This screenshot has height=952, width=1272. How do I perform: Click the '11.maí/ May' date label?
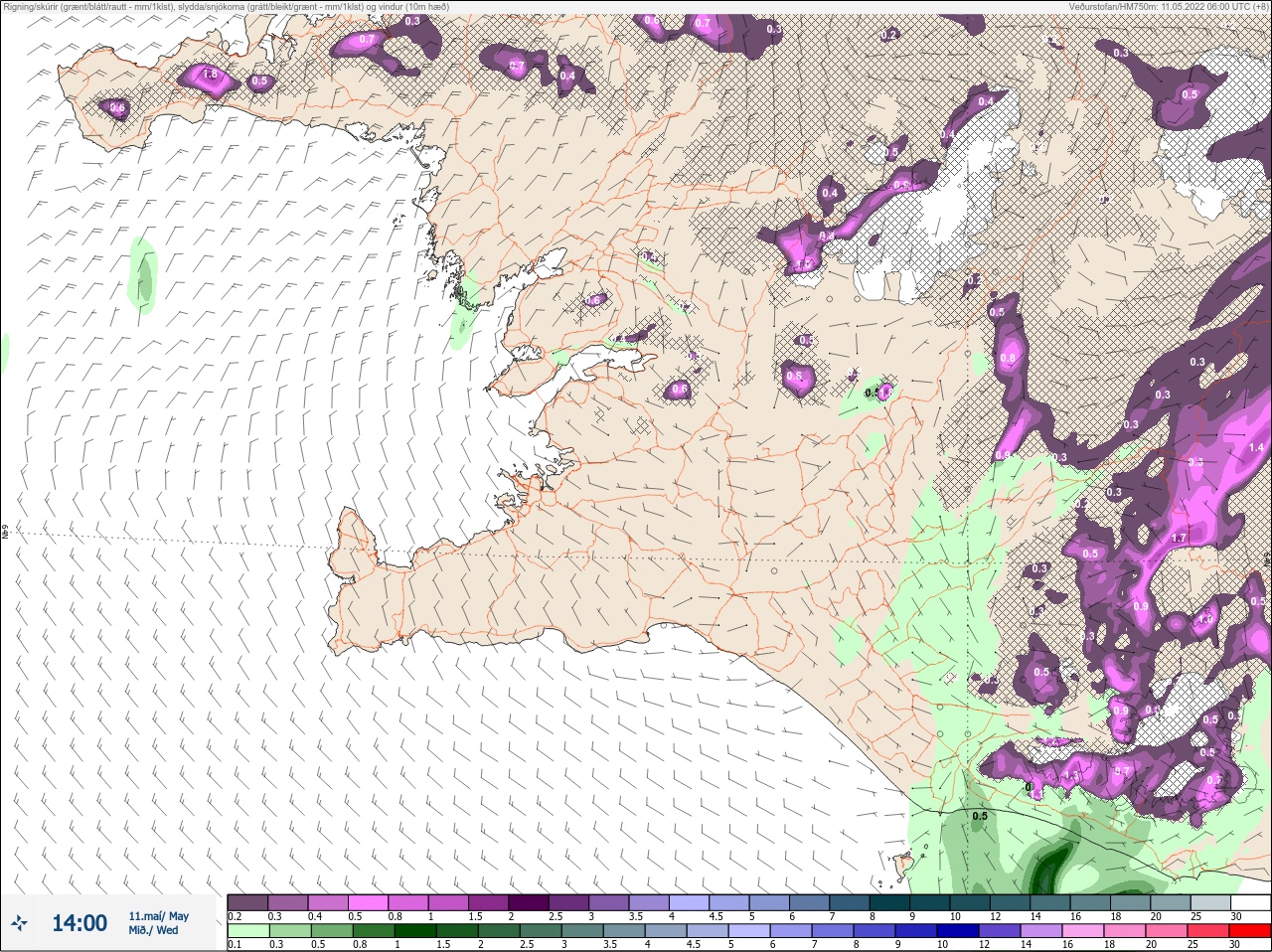click(x=158, y=916)
